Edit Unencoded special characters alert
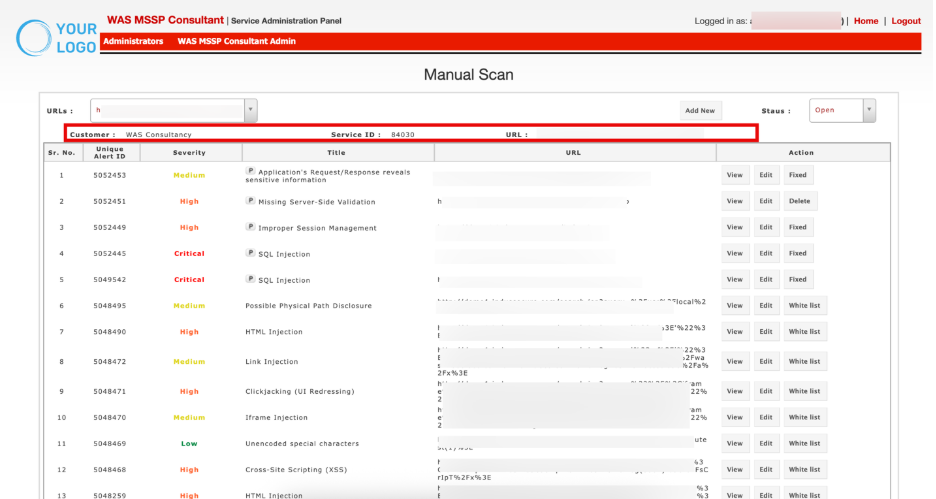936x499 pixels. 766,443
